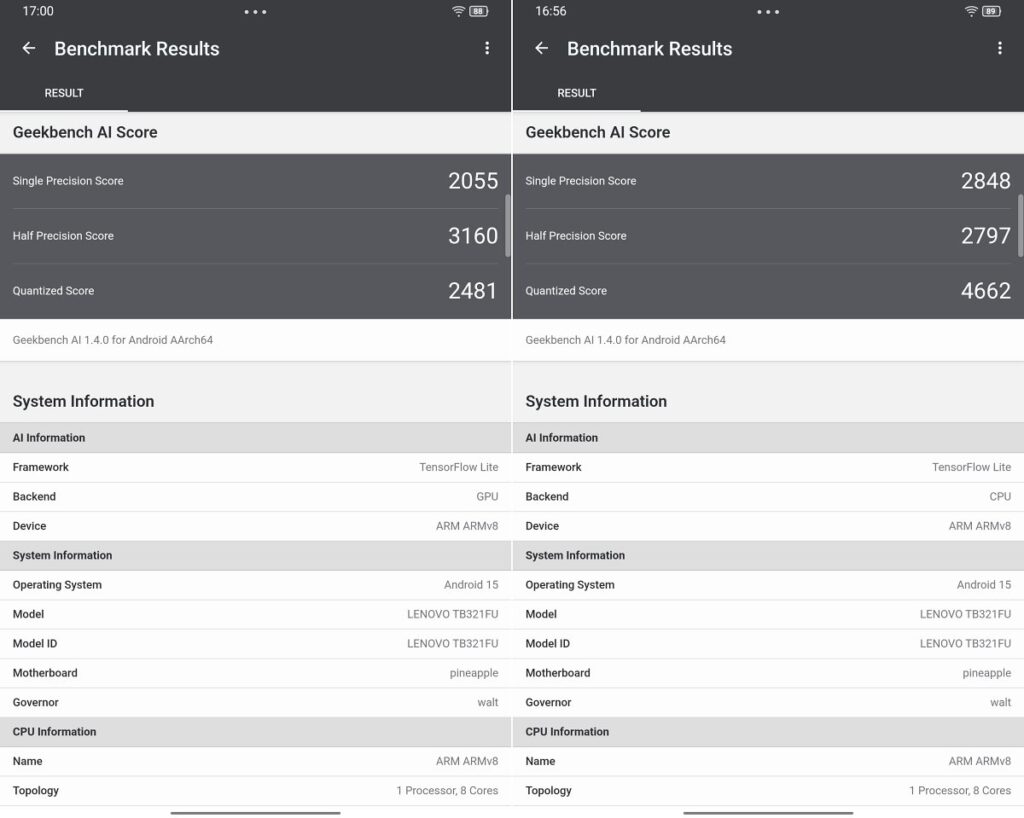Click CPU Information section header in left screen
This screenshot has height=818, width=1024.
click(255, 732)
